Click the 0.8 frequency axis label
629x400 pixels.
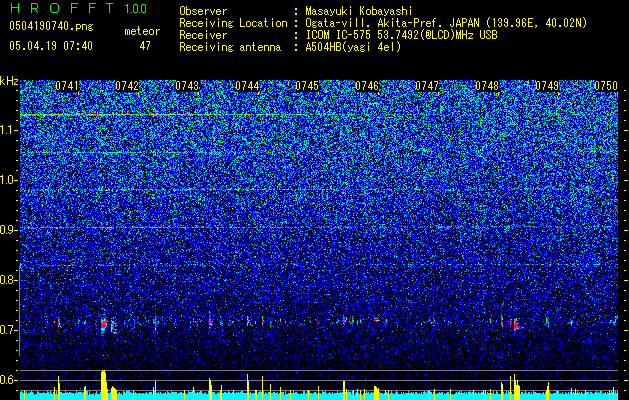tap(8, 280)
